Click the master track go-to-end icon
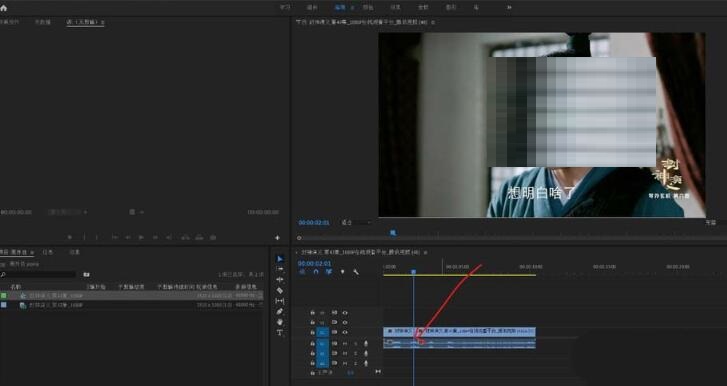Screen dimensions: 727x386 [x=378, y=372]
